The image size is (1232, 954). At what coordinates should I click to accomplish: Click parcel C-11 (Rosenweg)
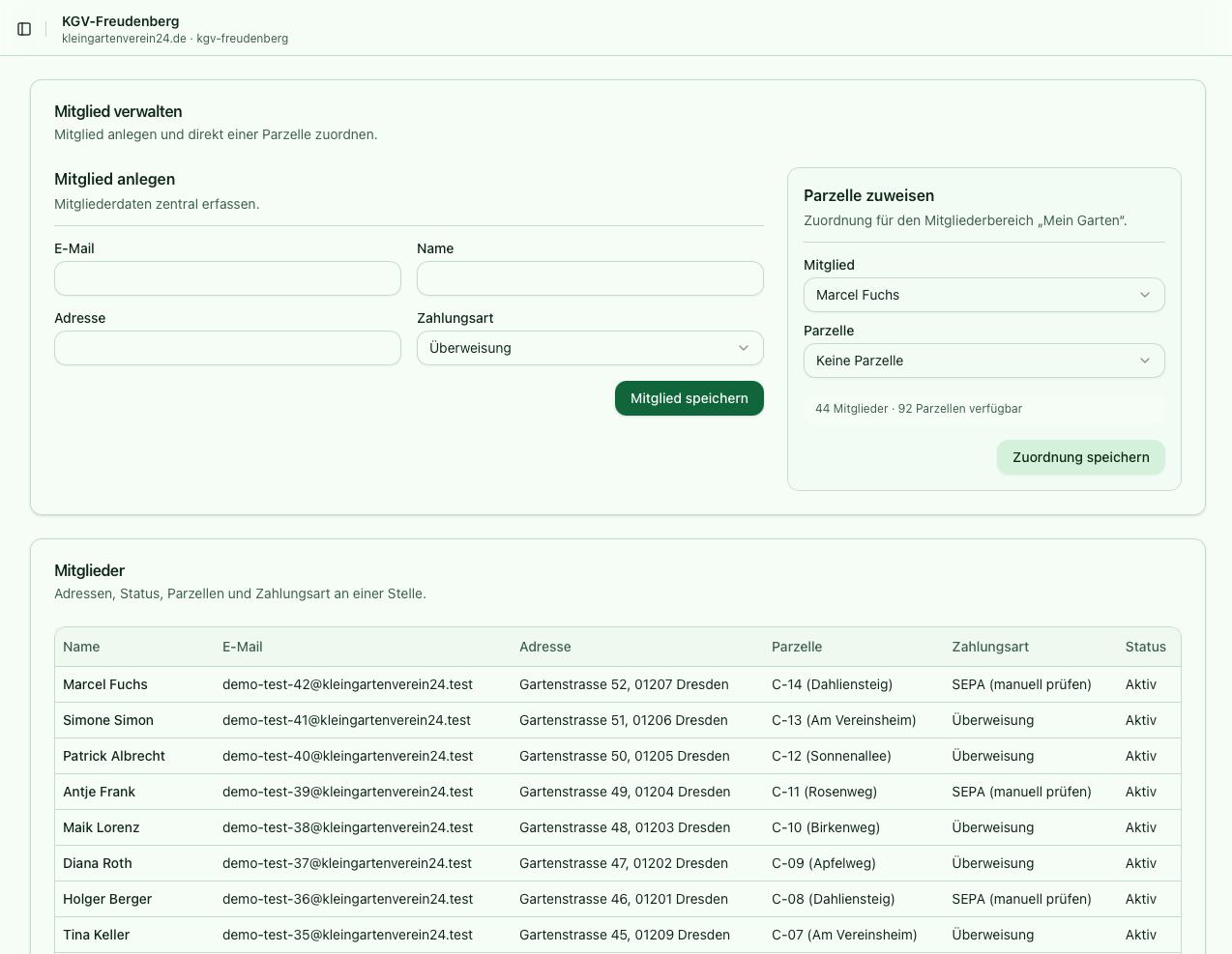click(x=824, y=792)
